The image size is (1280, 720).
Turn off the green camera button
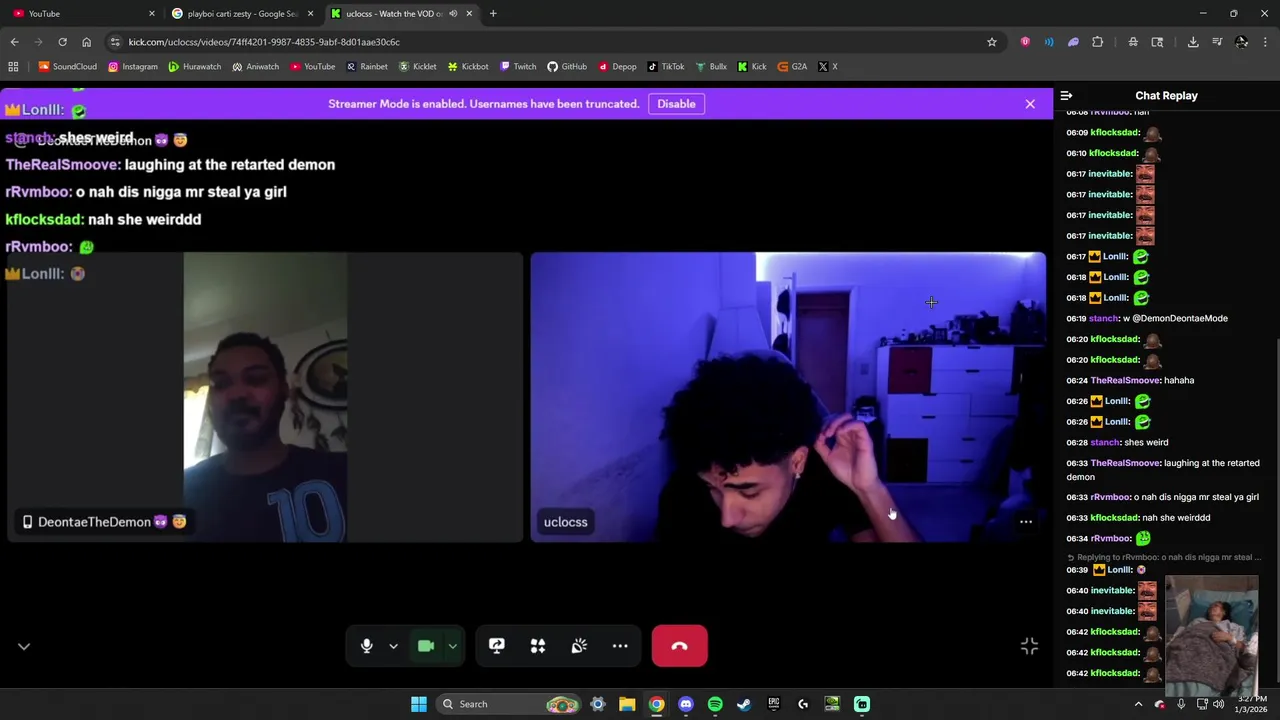coord(426,646)
